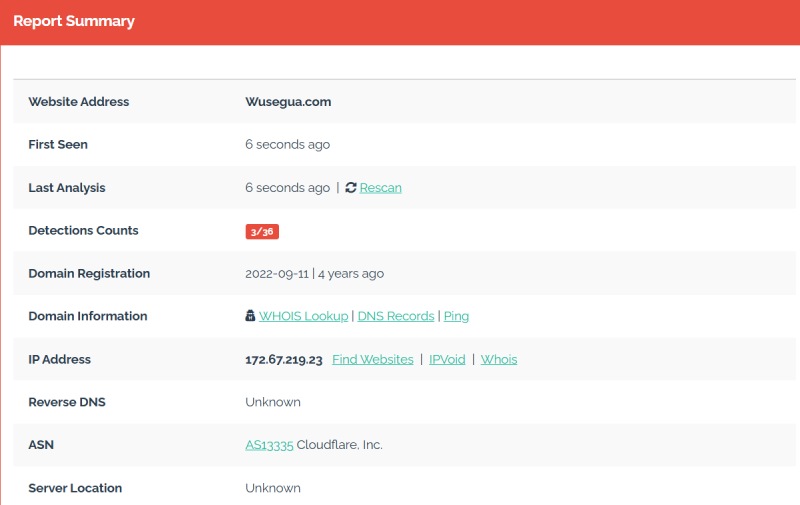Open the IPVoid link
This screenshot has height=505, width=800.
pos(447,360)
